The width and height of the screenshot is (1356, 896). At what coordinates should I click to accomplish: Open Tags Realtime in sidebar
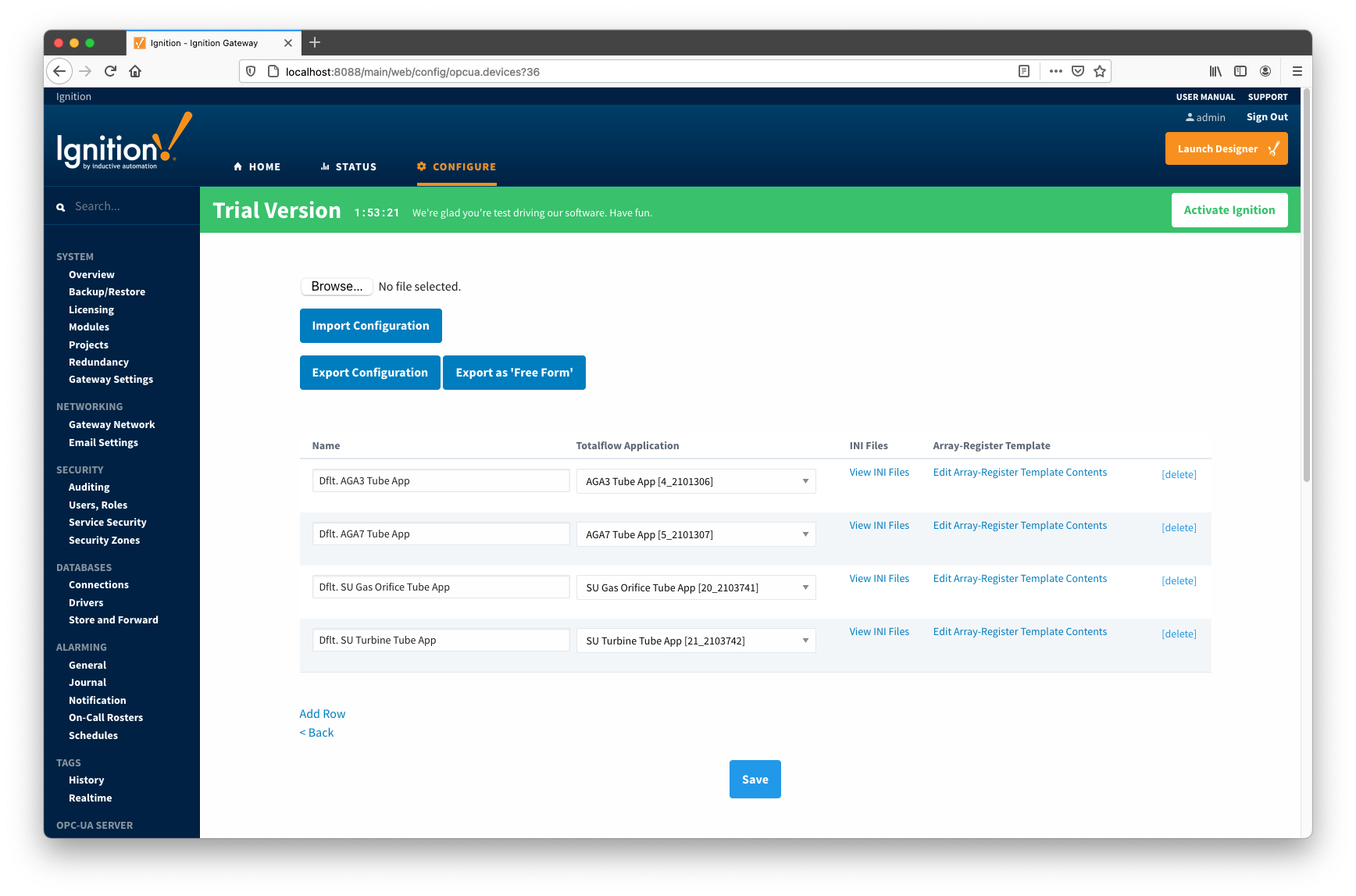tap(90, 798)
